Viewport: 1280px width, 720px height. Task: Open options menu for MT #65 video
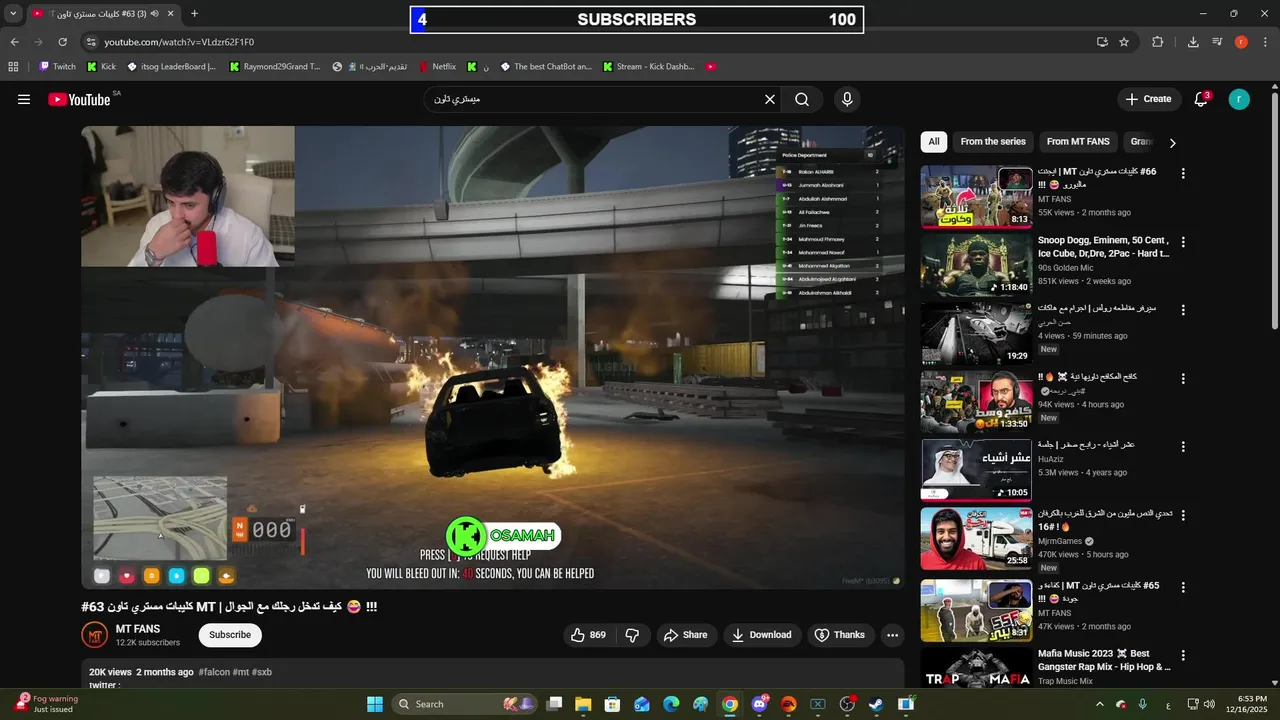coord(1183,587)
